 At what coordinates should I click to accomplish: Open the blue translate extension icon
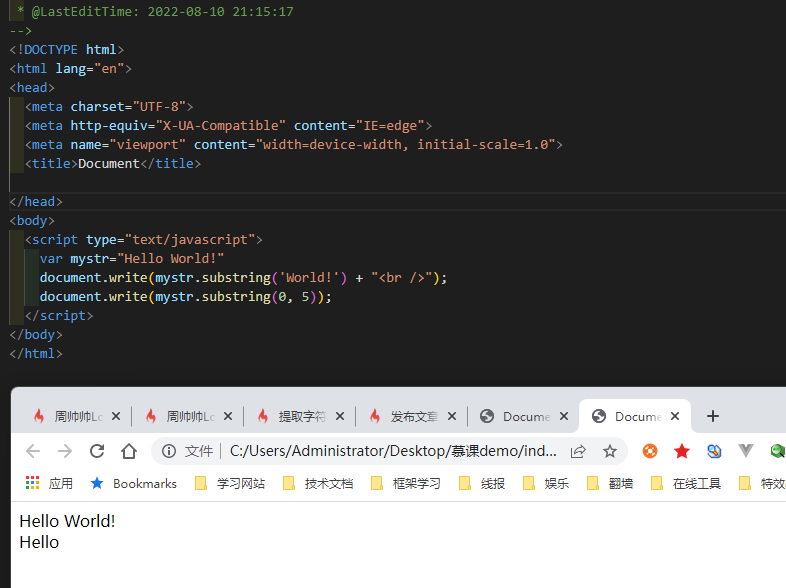(714, 451)
